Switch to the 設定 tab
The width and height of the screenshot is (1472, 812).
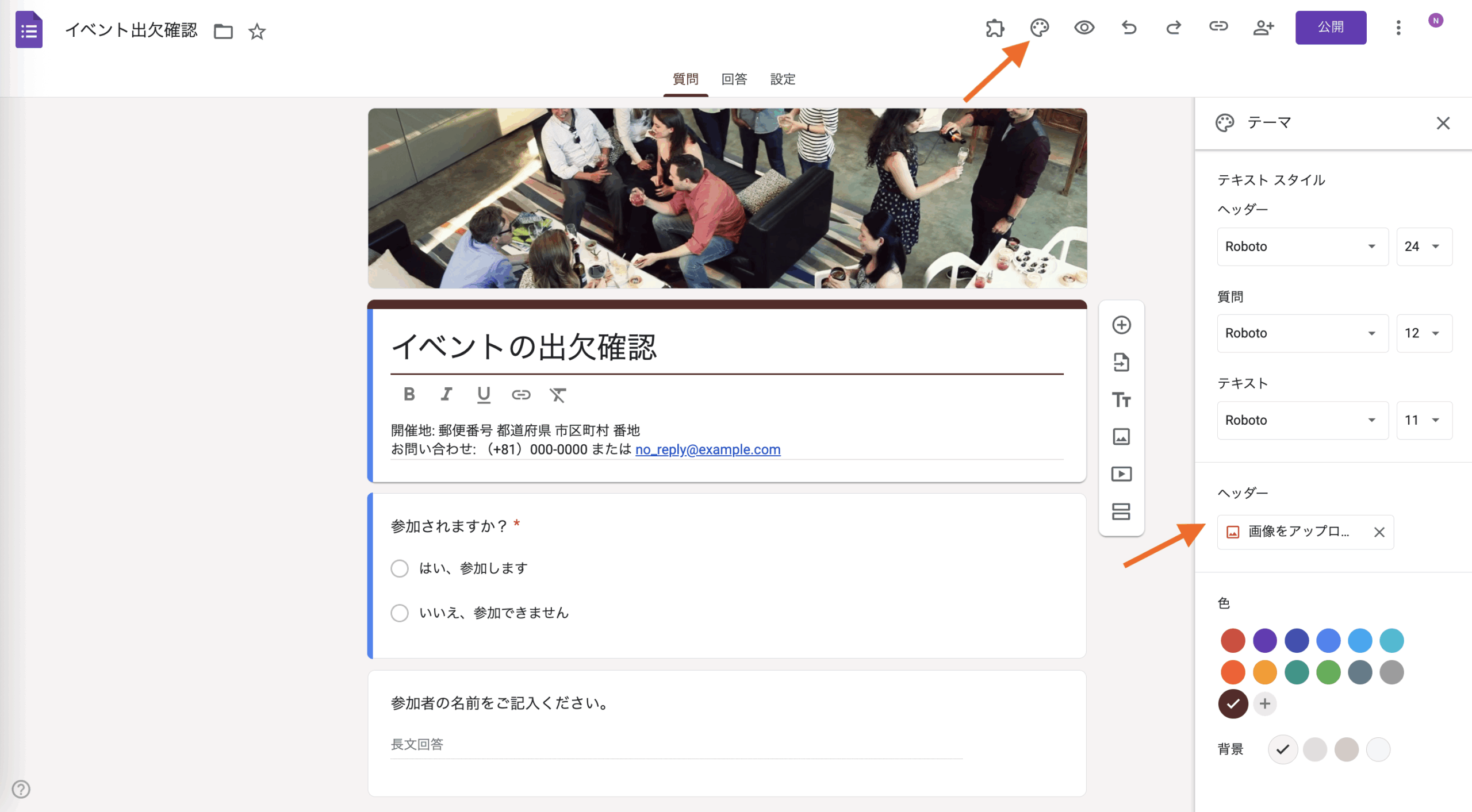click(783, 79)
